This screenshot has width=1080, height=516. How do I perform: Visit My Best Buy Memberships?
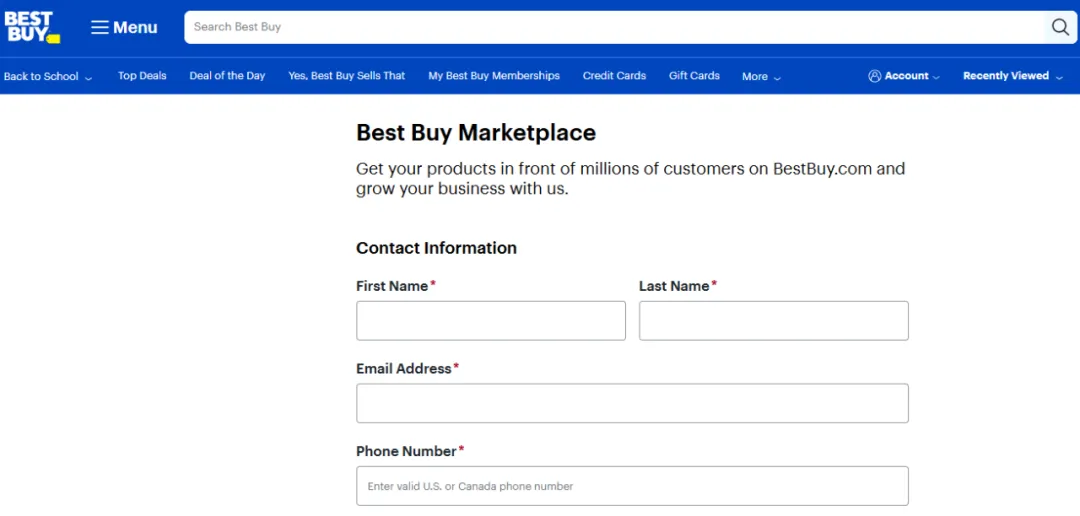494,76
